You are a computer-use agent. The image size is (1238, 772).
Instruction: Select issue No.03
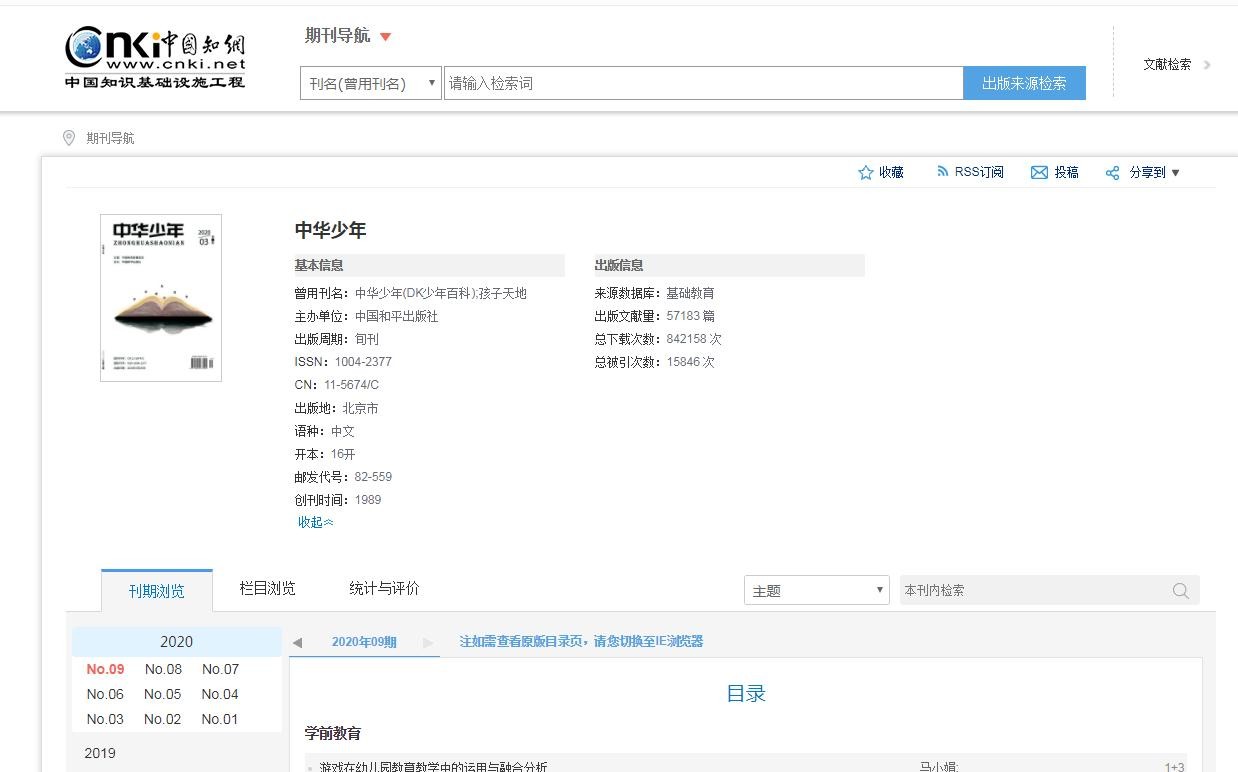pos(105,719)
